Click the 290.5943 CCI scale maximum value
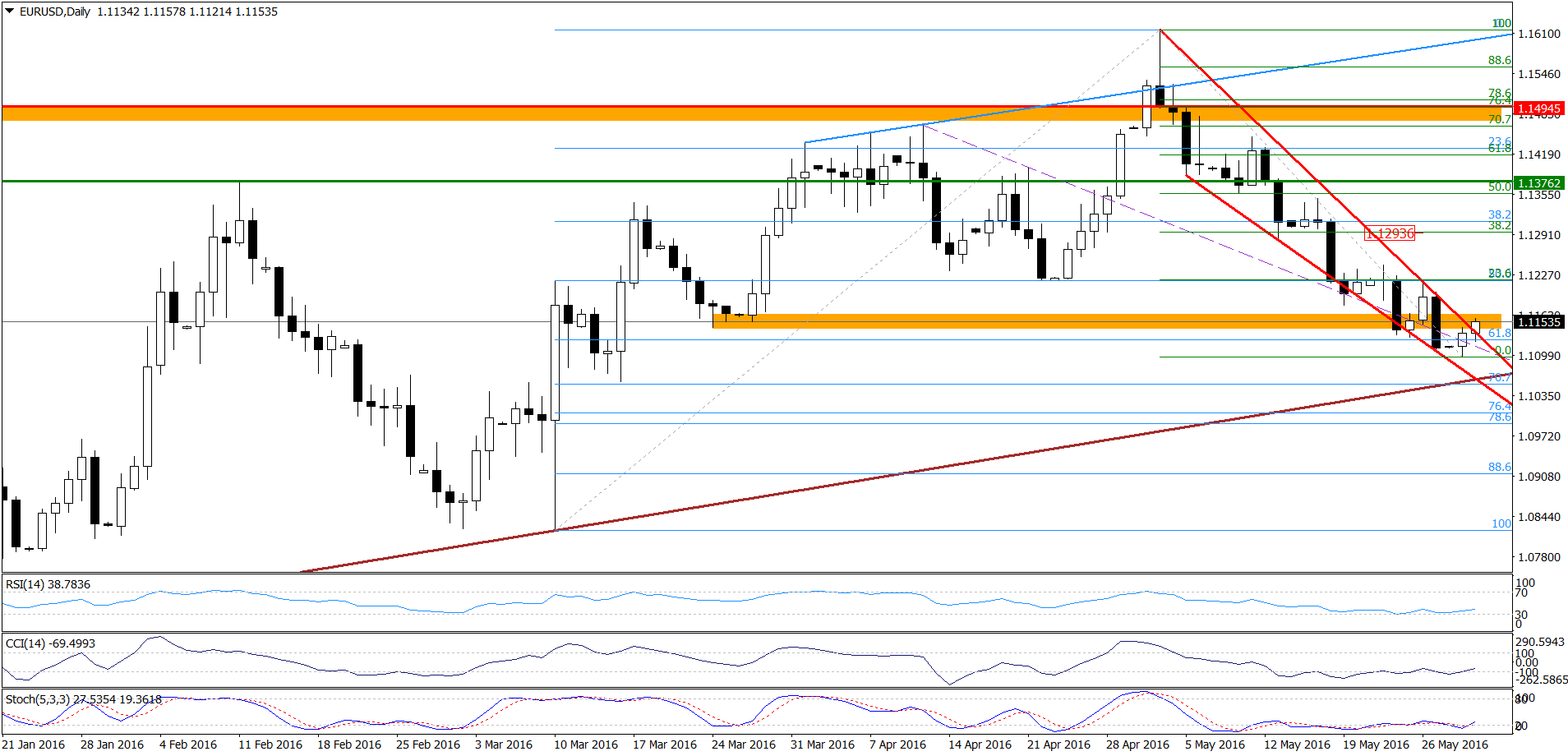The image size is (1568, 756). tap(1540, 642)
